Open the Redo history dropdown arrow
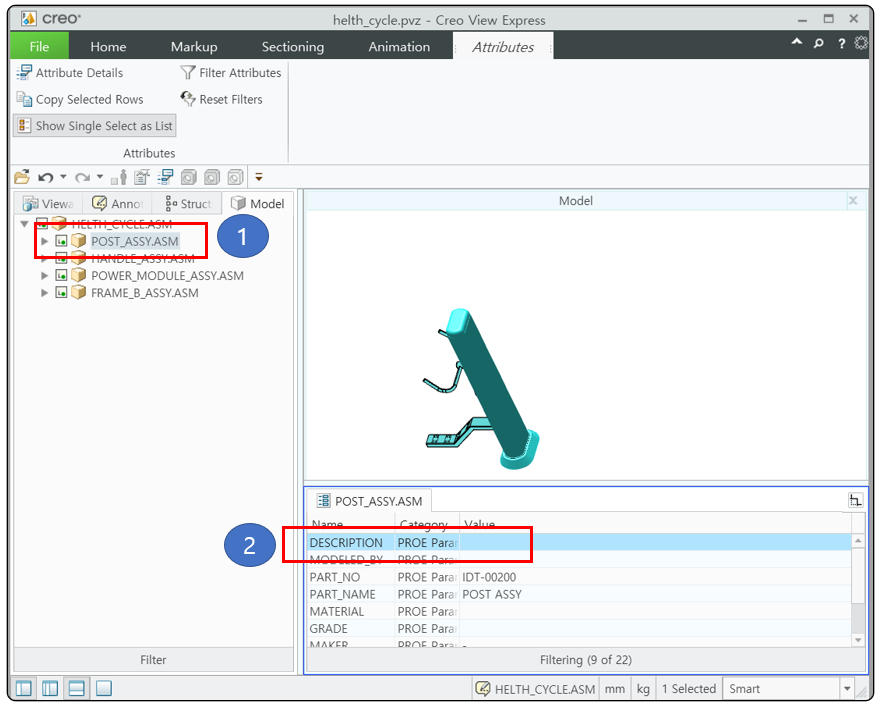The image size is (881, 707). tap(99, 177)
